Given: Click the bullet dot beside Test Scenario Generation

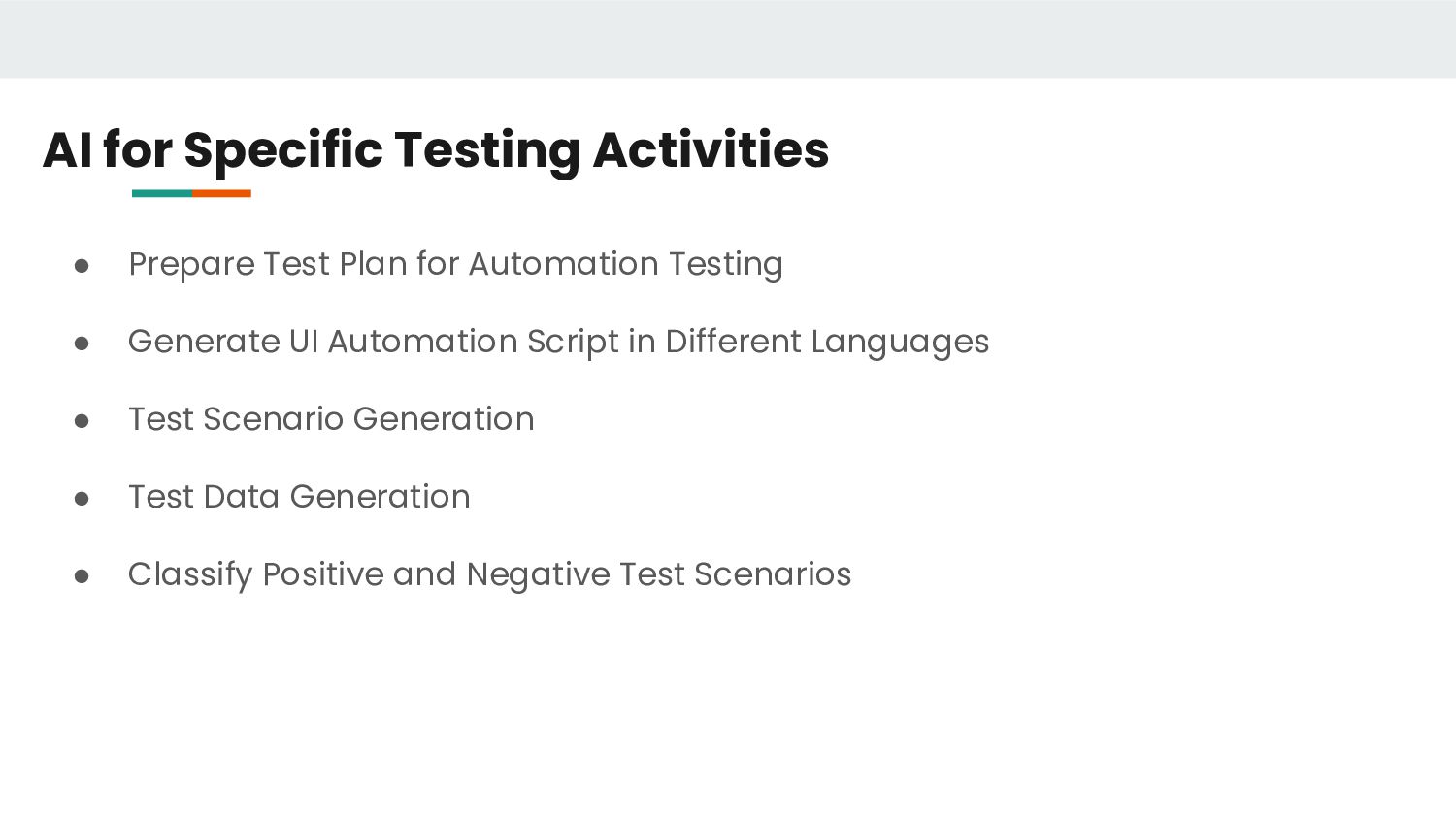Looking at the screenshot, I should [x=82, y=421].
